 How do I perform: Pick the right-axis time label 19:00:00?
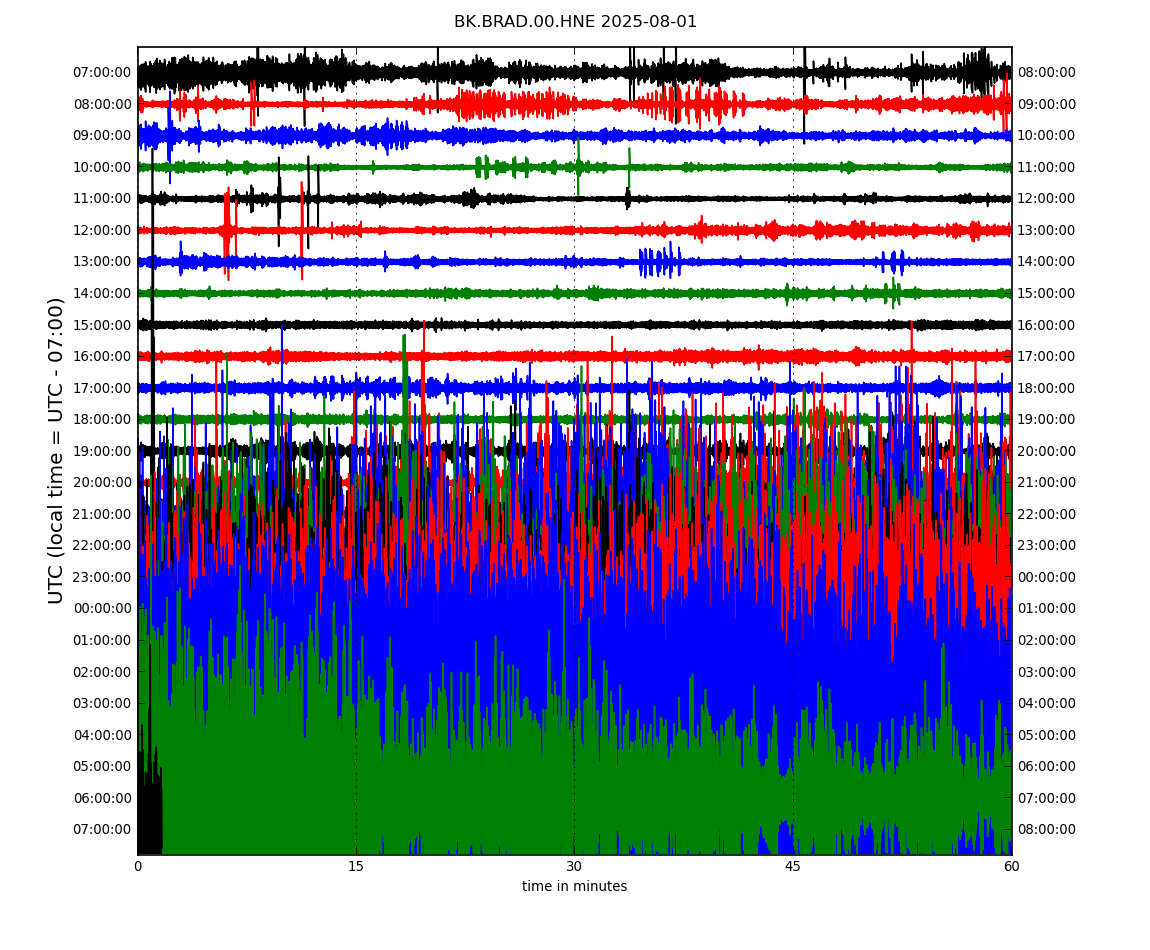pyautogui.click(x=1047, y=420)
